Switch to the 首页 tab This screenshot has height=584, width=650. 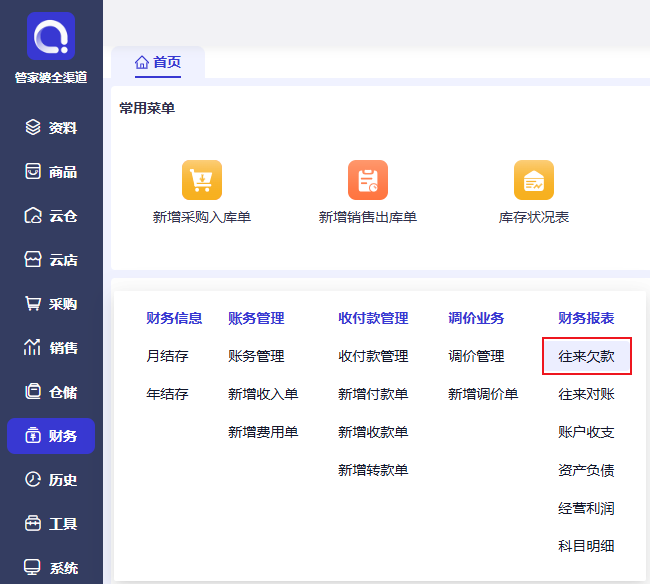(x=158, y=62)
